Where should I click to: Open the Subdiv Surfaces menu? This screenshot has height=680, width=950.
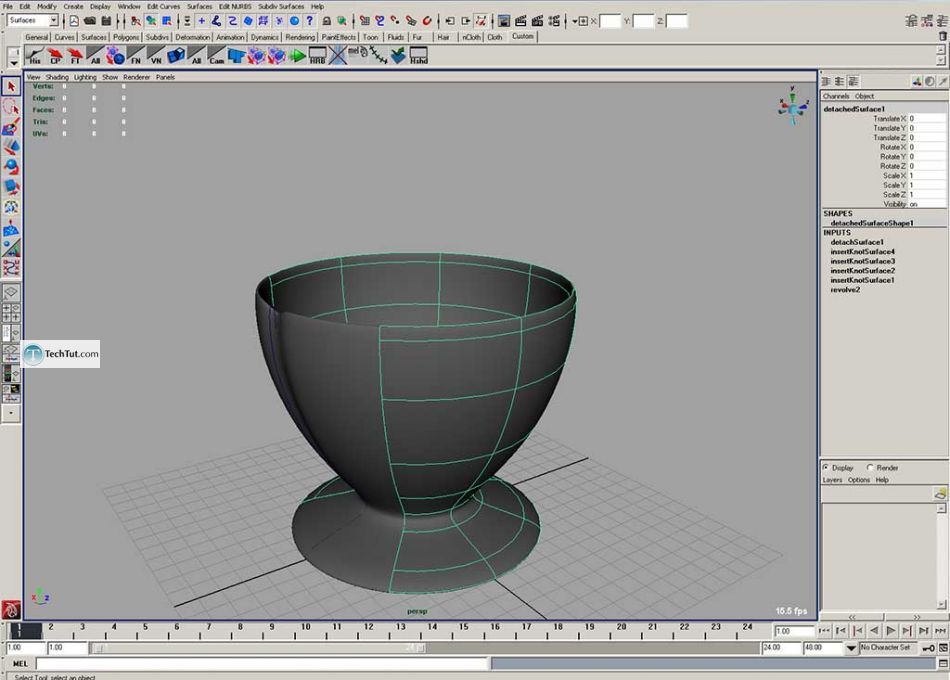pos(281,6)
